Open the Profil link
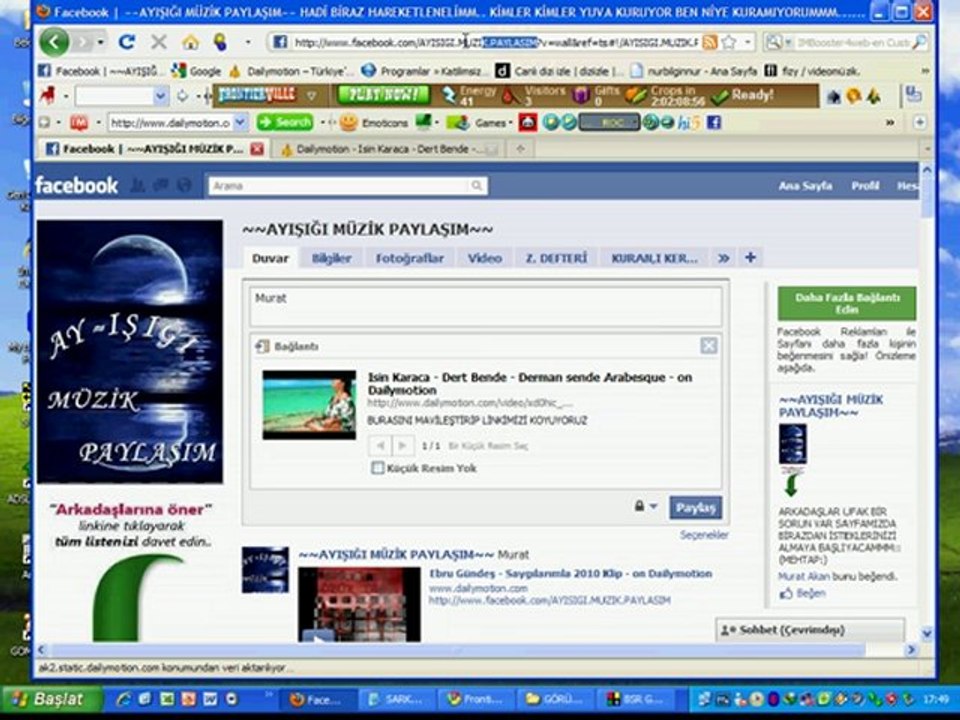 coord(865,186)
